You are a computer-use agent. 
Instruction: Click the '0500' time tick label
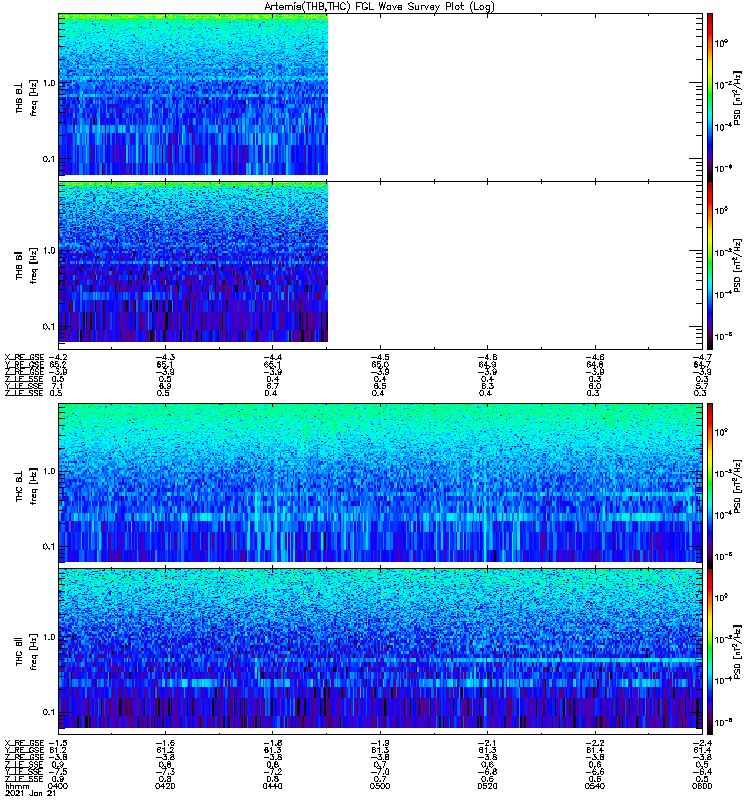pyautogui.click(x=380, y=786)
